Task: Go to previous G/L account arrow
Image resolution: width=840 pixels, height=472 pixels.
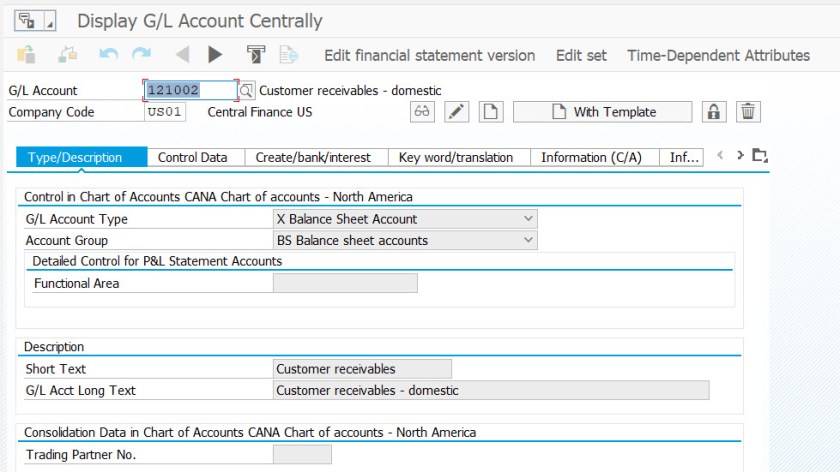Action: tap(182, 55)
